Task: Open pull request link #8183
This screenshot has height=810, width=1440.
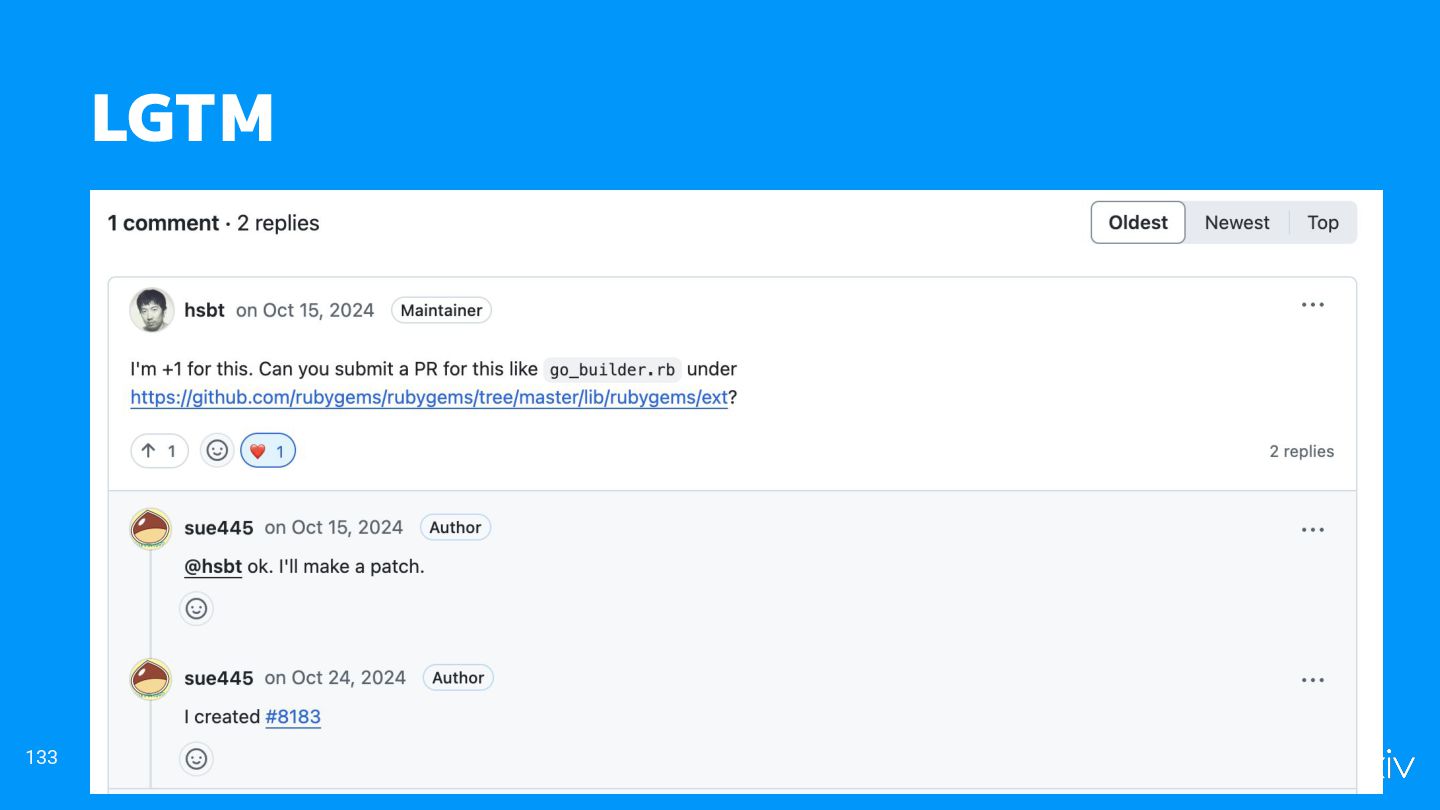Action: [x=293, y=716]
